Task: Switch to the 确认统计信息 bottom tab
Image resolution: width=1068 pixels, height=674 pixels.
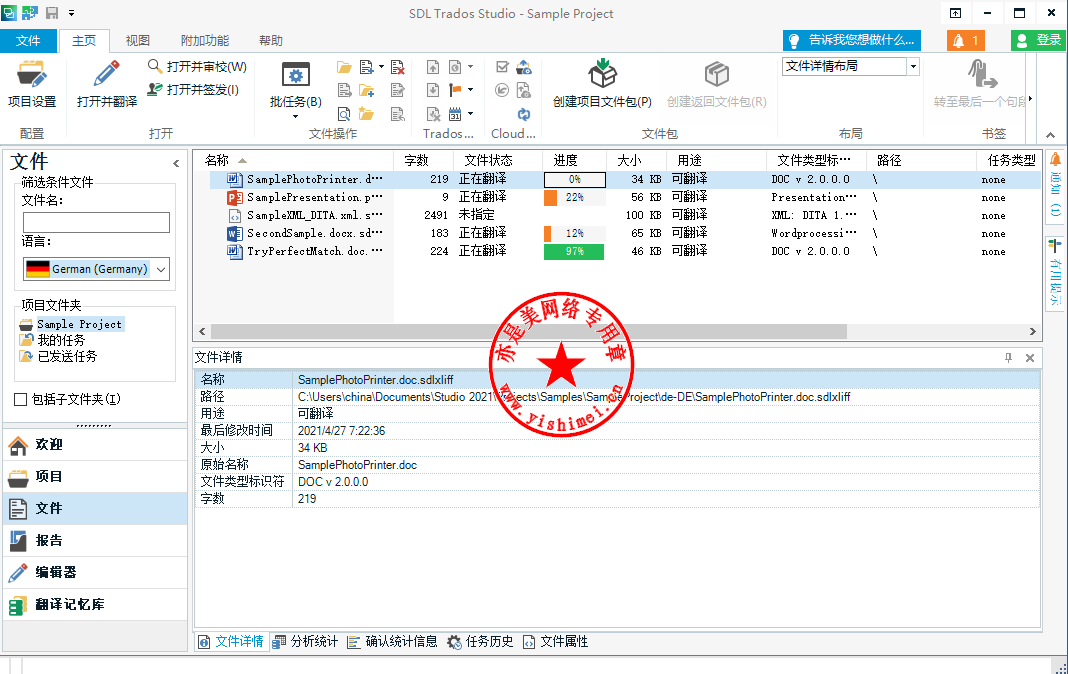Action: tap(392, 642)
